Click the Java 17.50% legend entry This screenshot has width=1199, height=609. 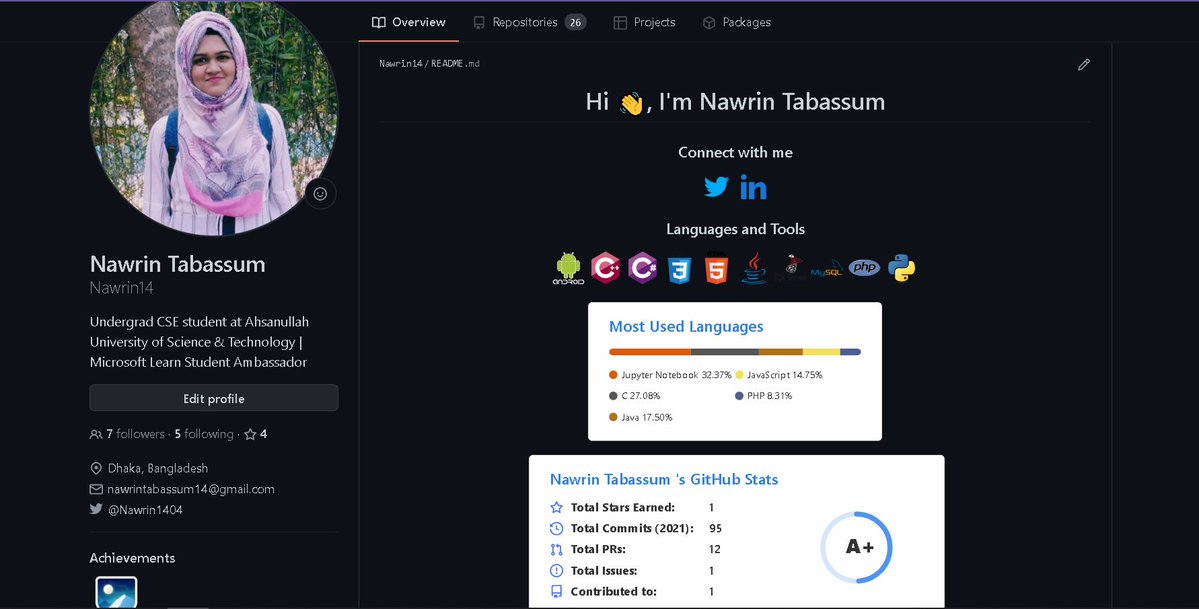[x=641, y=417]
